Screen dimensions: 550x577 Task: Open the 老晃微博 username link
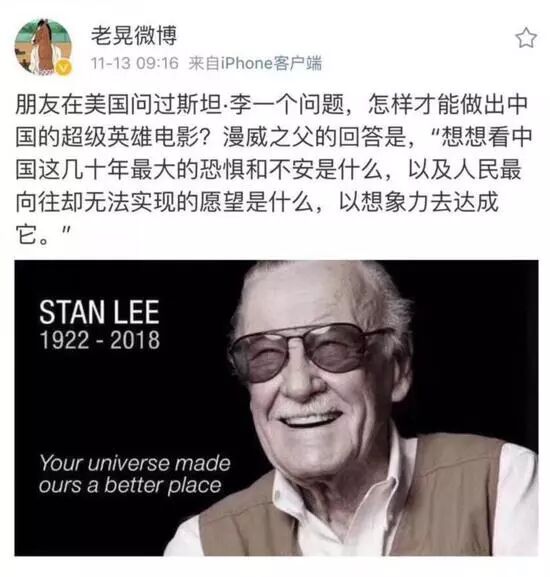click(134, 35)
